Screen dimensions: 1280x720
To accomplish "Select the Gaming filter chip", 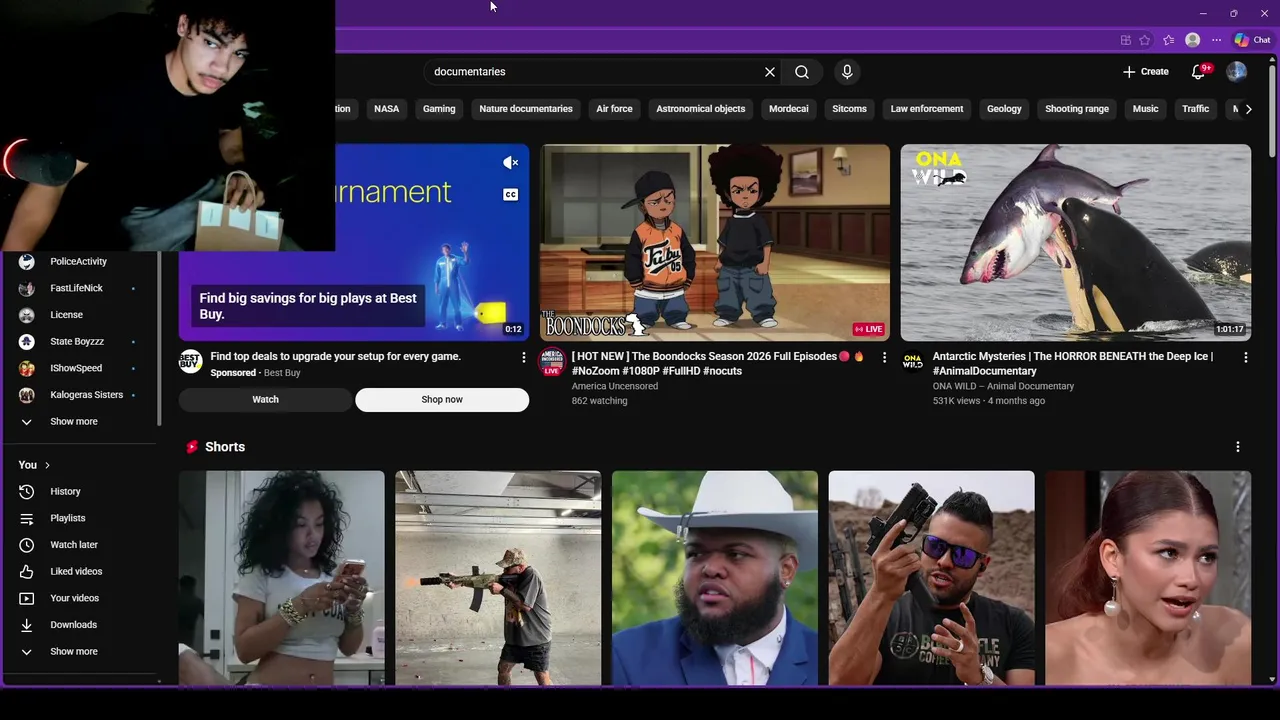I will (x=439, y=109).
